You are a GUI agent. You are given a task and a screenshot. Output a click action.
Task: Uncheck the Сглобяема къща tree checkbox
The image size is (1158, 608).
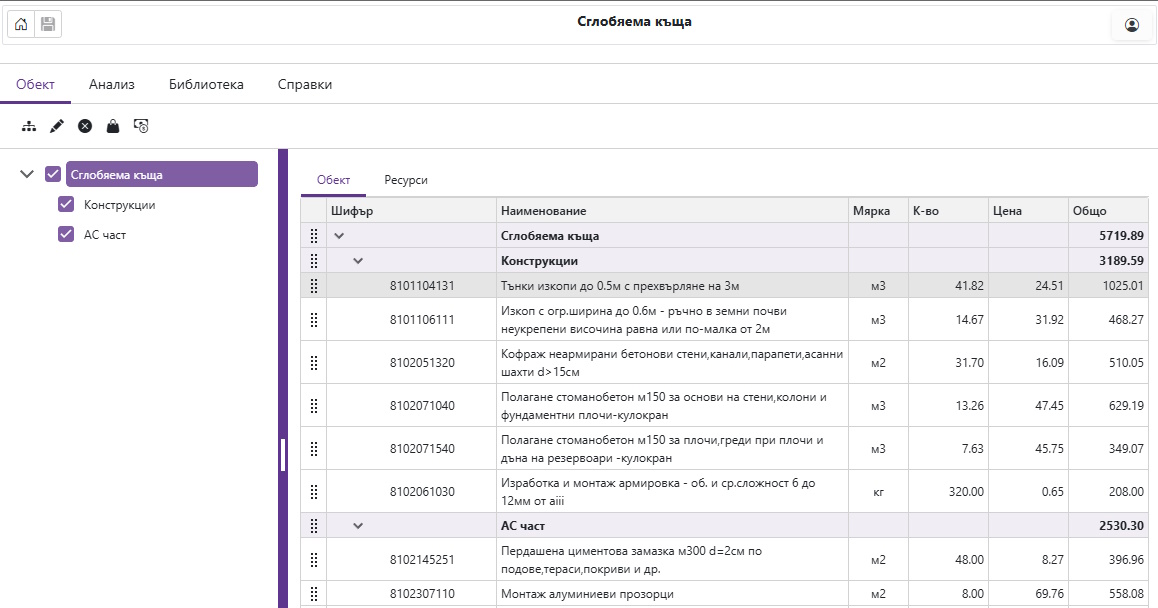pos(53,175)
